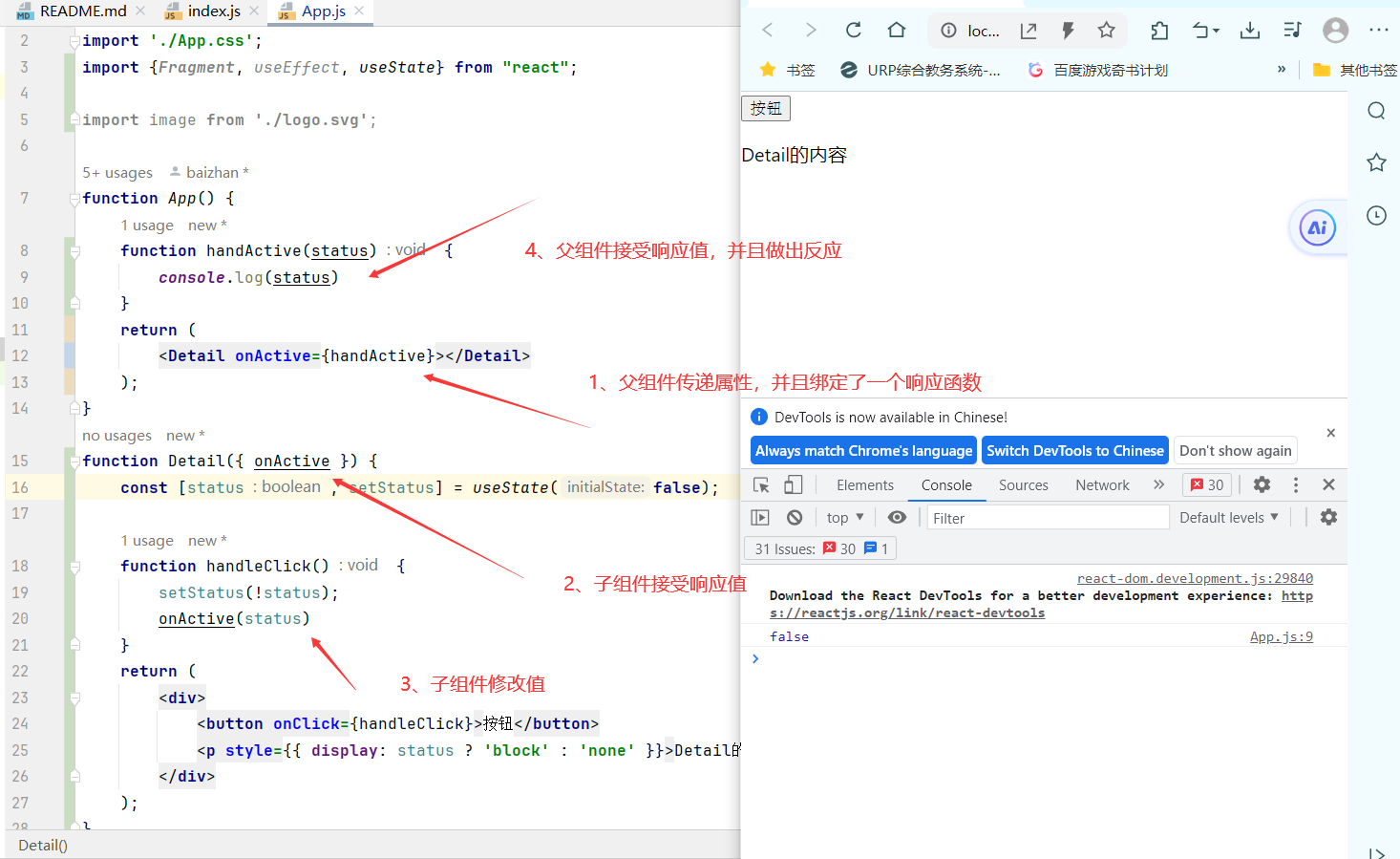Viewport: 1400px width, 859px height.
Task: Collapse the import block fold marker on line 2
Action: 74,41
